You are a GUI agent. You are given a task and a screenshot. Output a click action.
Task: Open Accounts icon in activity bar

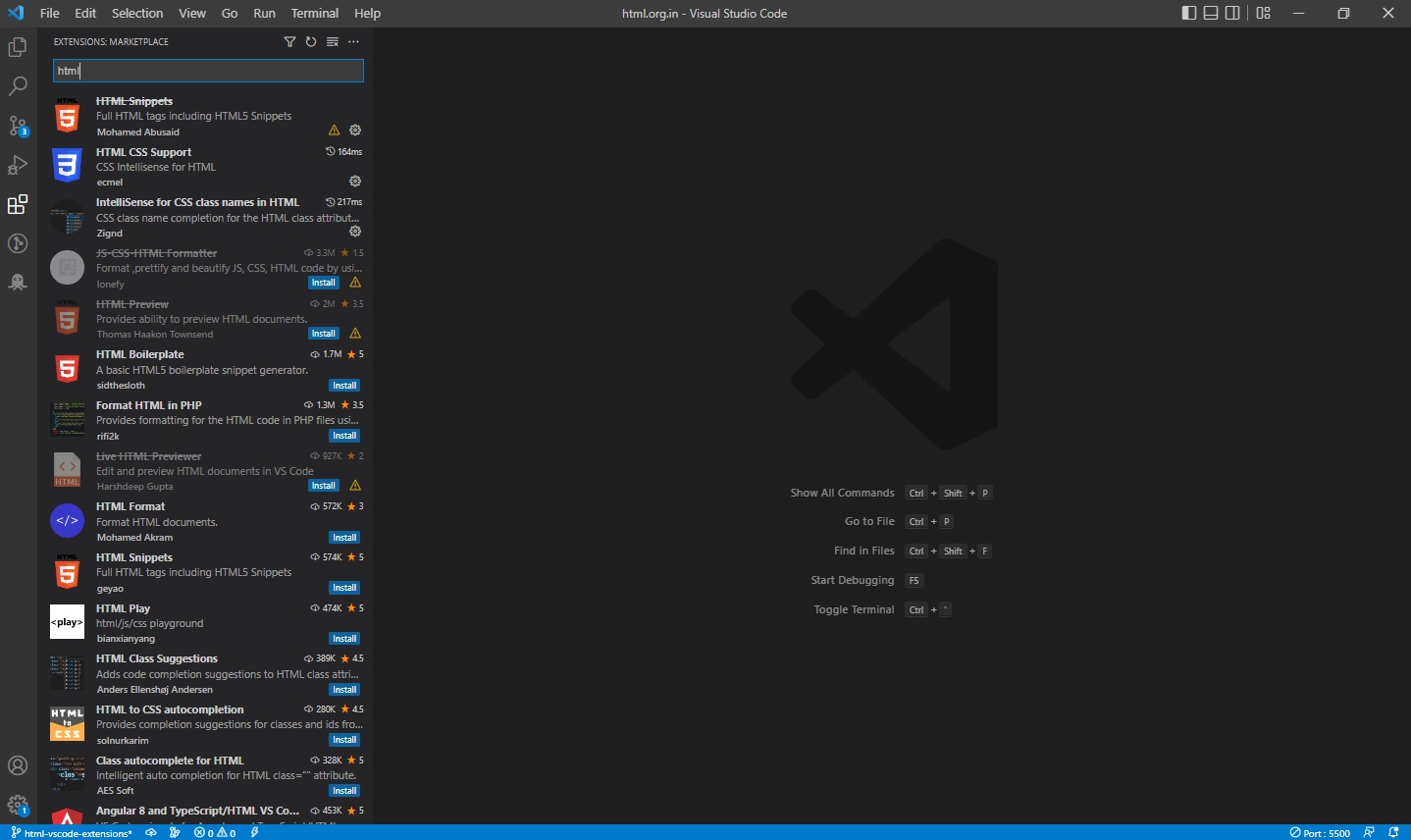click(x=18, y=765)
